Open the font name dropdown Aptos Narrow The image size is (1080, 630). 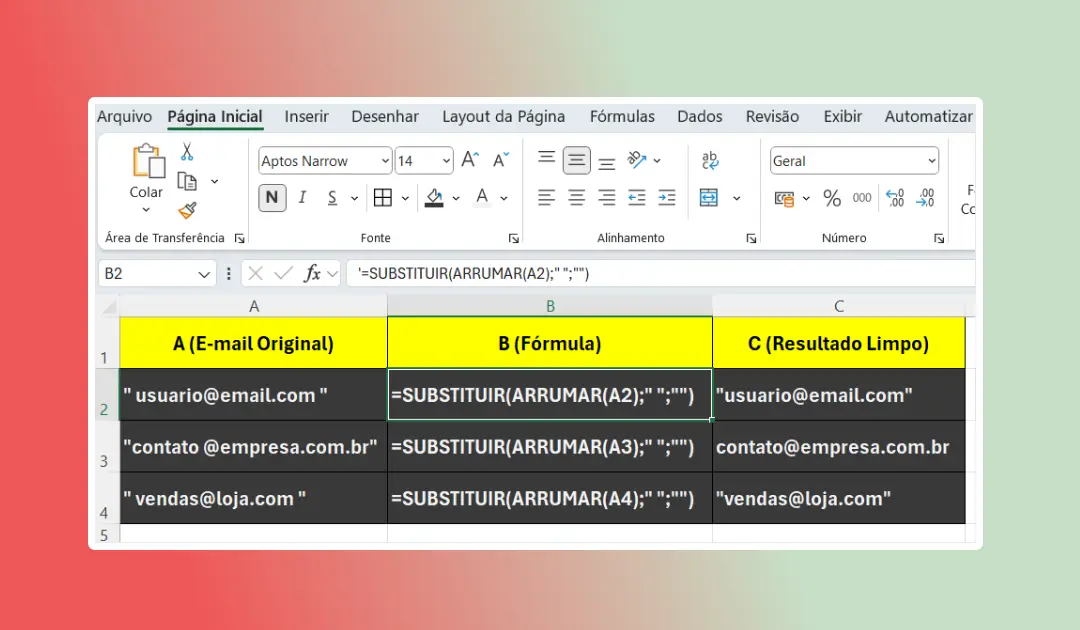[385, 161]
